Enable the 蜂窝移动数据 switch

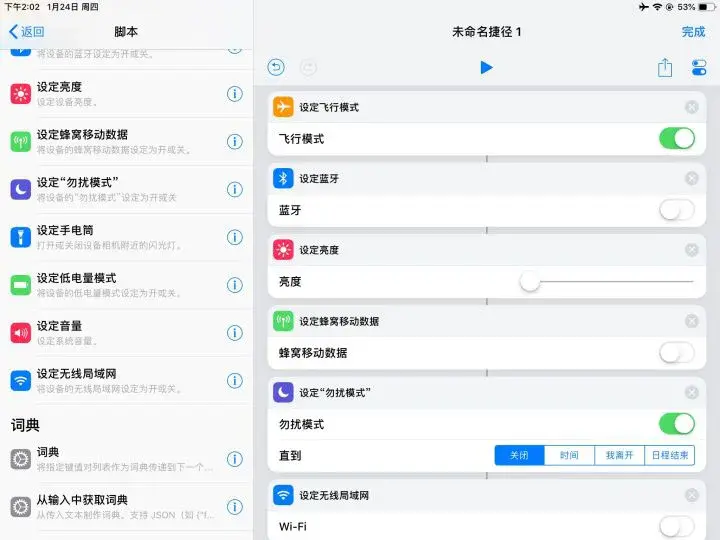click(677, 353)
